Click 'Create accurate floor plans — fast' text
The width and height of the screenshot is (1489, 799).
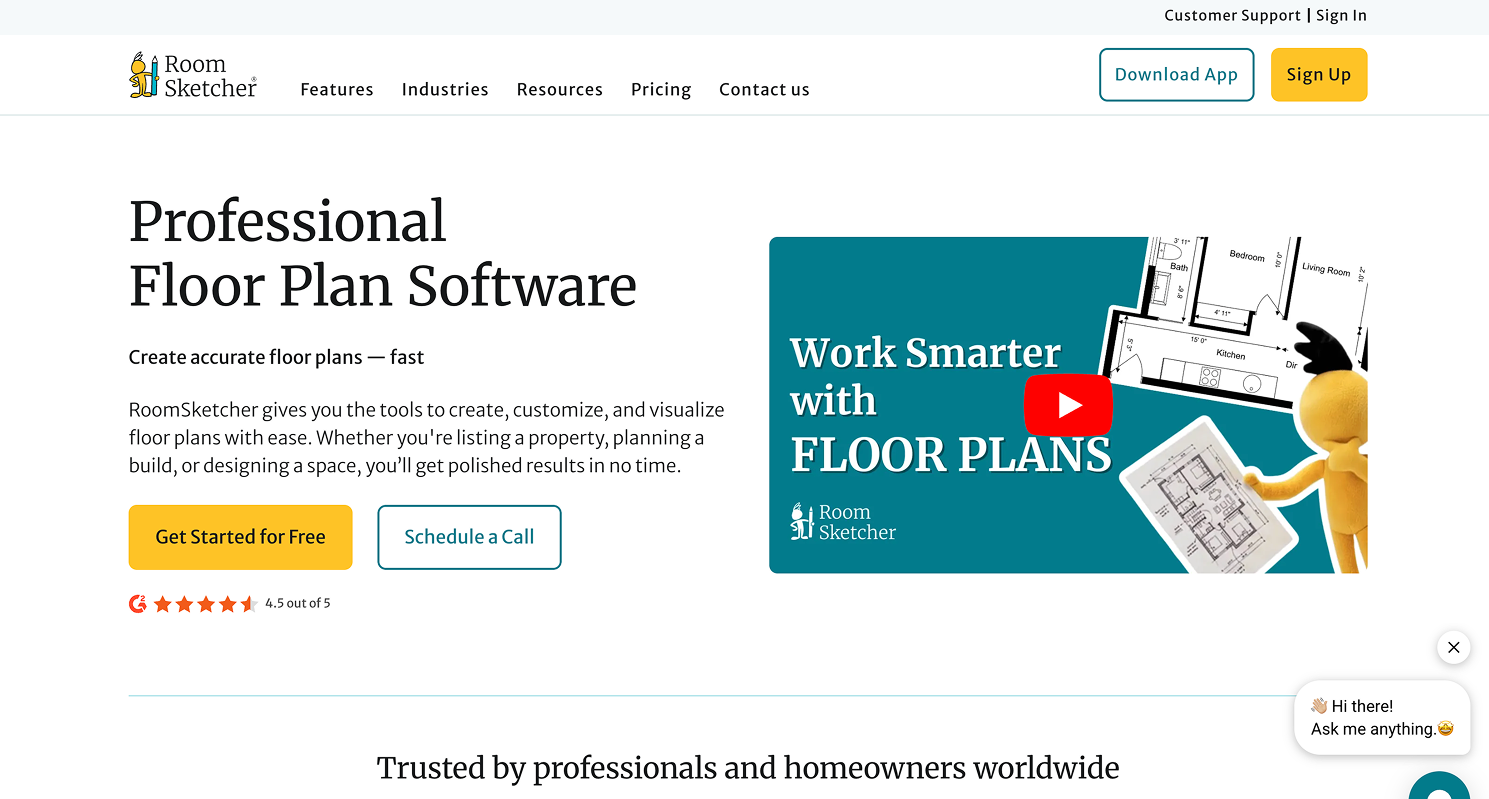point(277,357)
